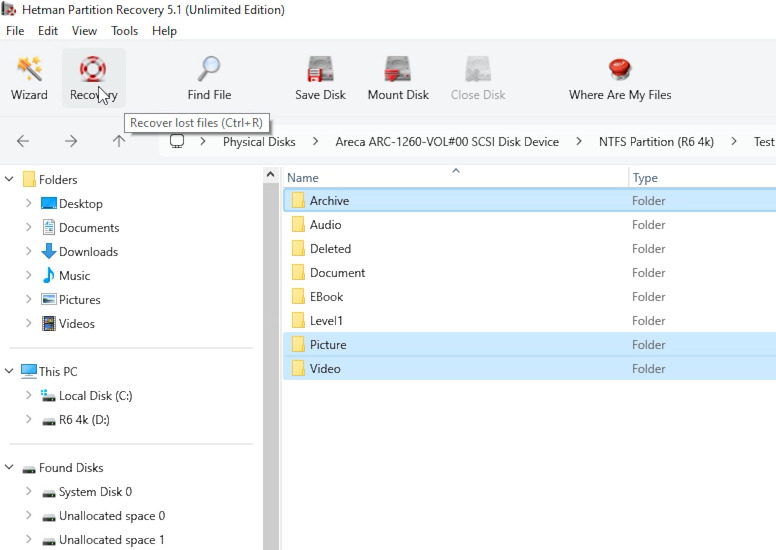Open the File menu
Image resolution: width=776 pixels, height=550 pixels.
[x=15, y=31]
